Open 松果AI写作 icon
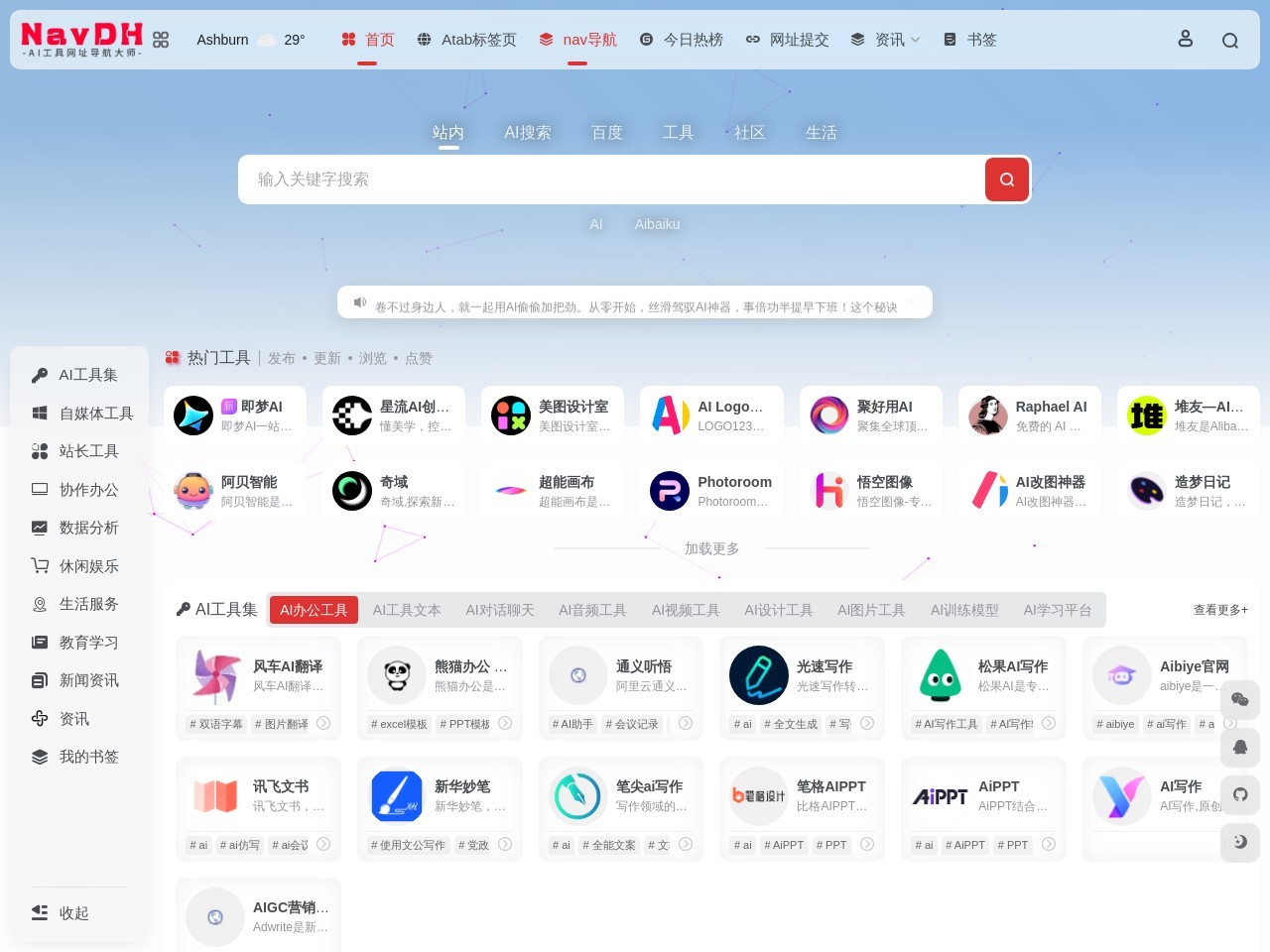The image size is (1270, 952). coord(941,675)
